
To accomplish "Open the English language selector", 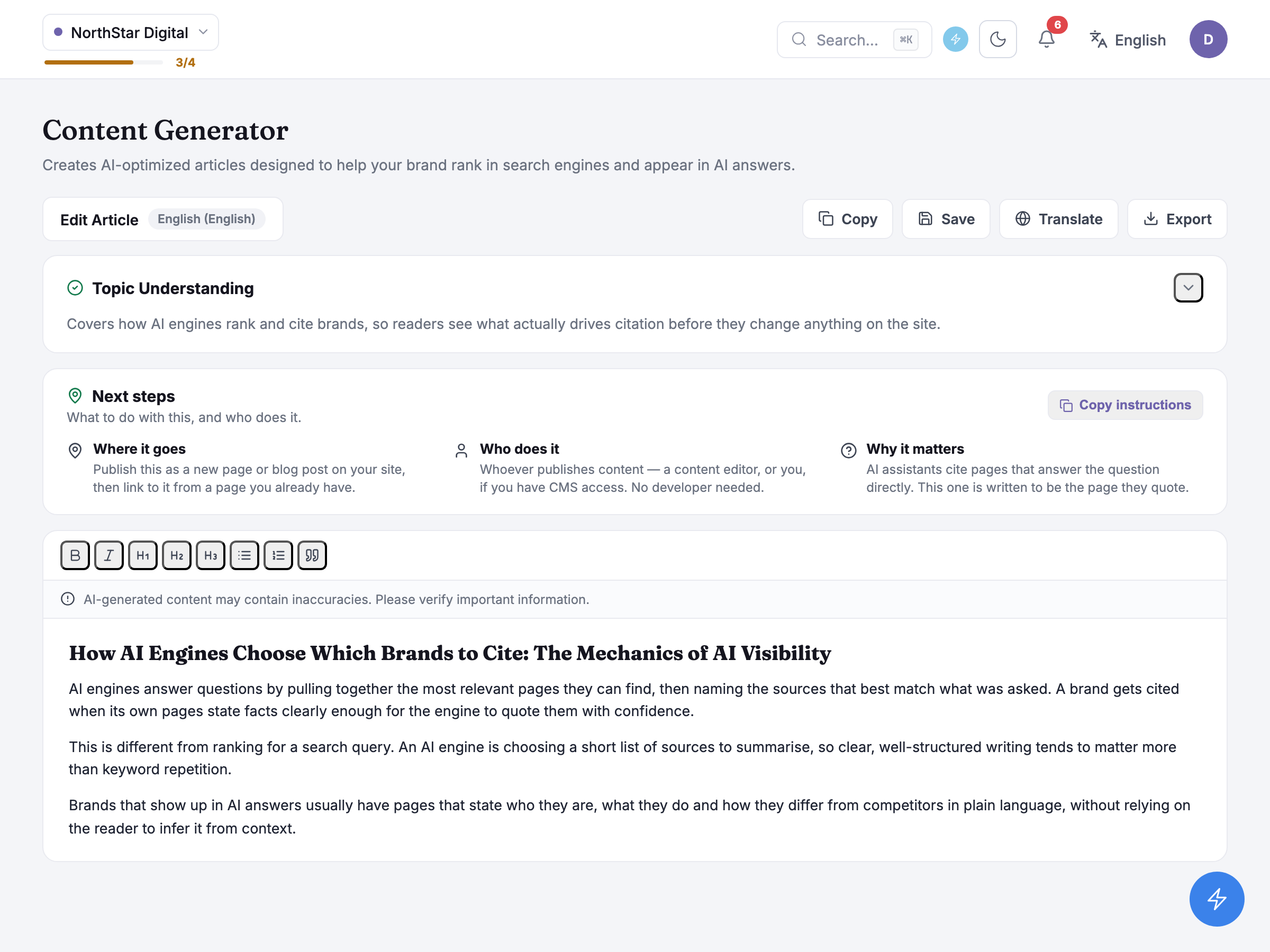I will pyautogui.click(x=1128, y=40).
